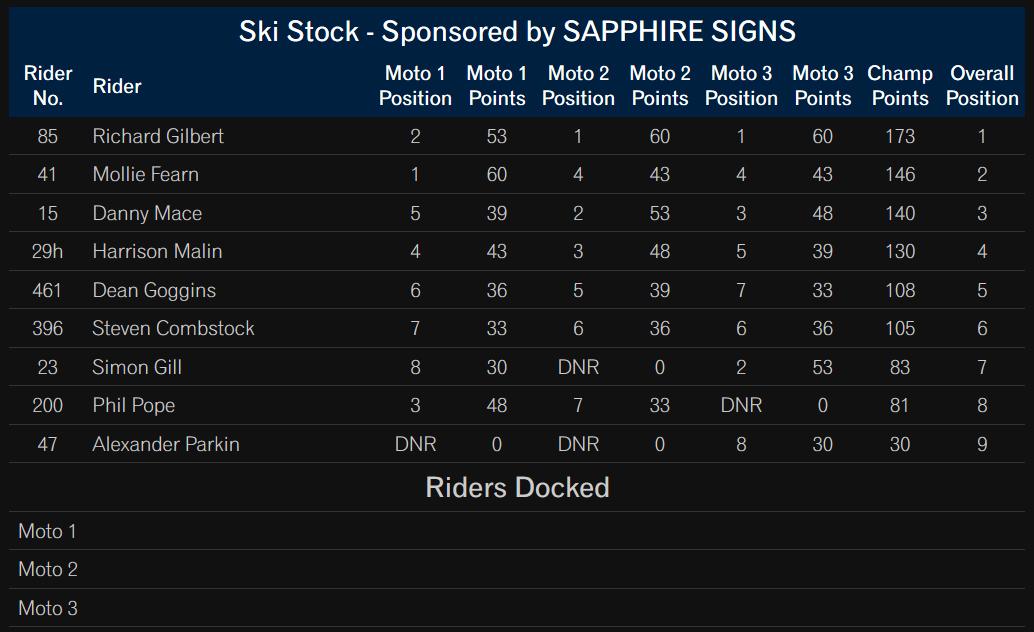
Task: Click the Champ Points column header
Action: click(899, 86)
